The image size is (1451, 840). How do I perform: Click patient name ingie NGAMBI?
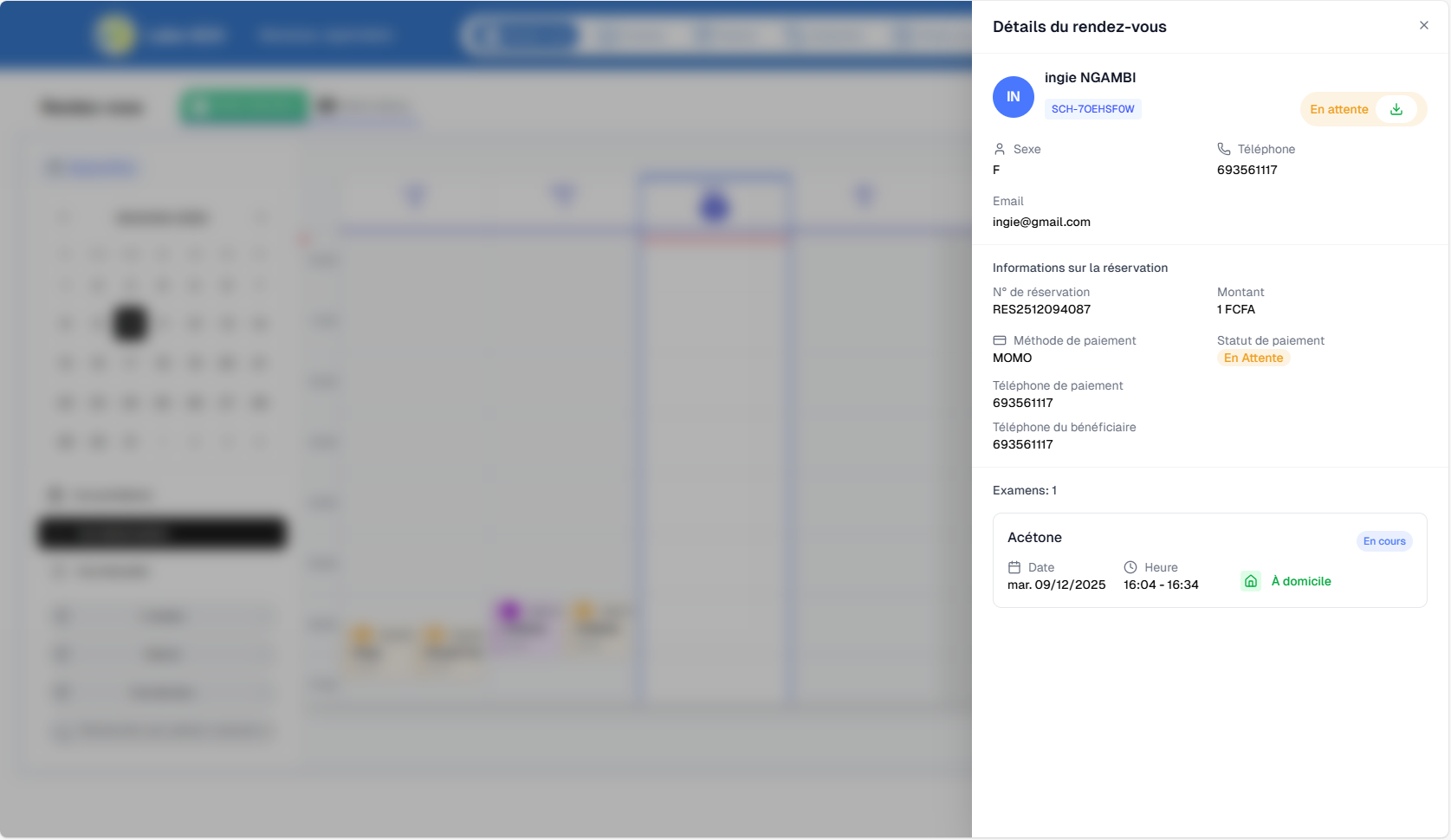coord(1090,78)
